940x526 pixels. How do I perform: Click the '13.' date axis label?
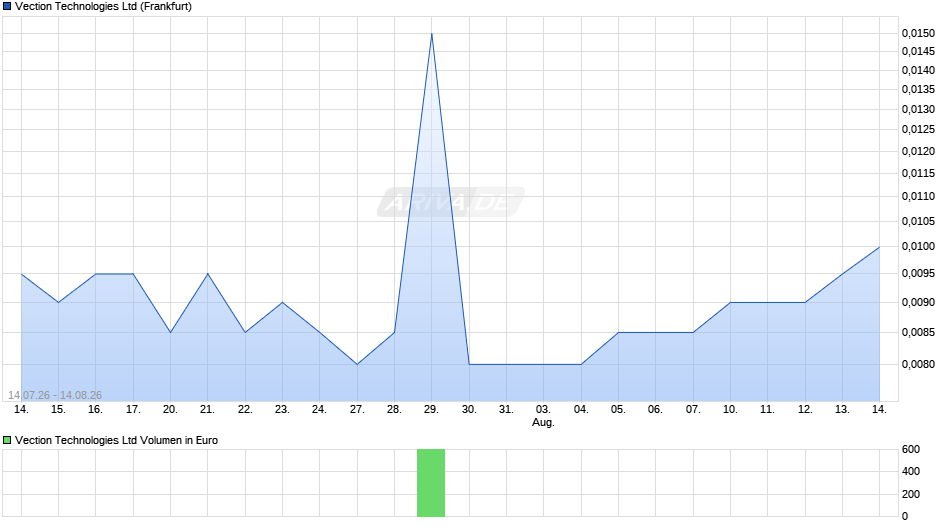tap(842, 409)
